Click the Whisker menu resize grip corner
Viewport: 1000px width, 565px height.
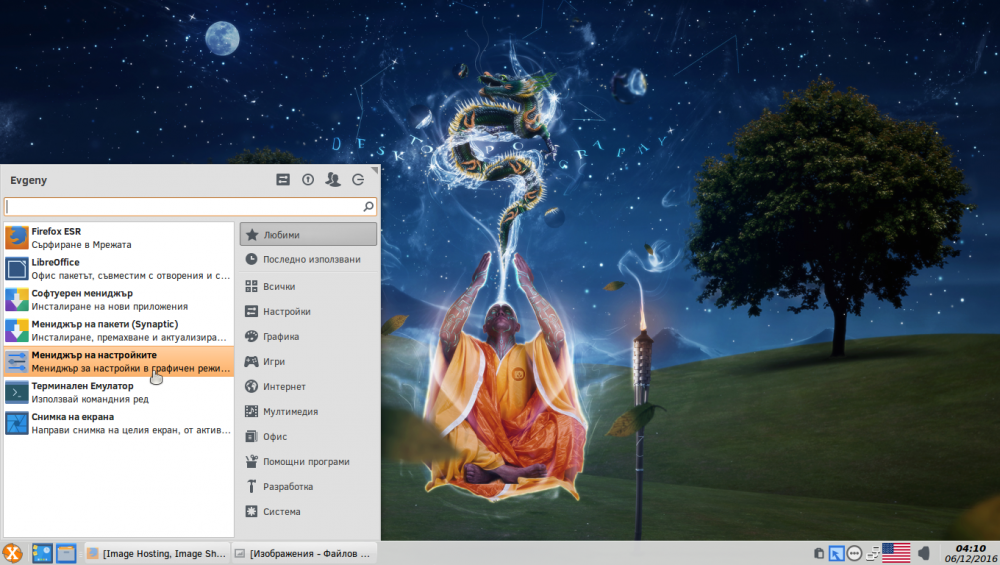(x=375, y=170)
